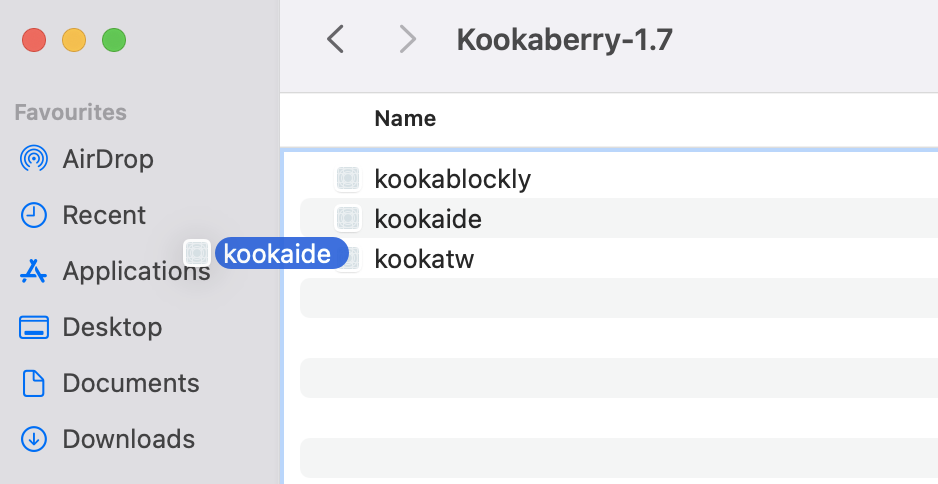
Task: Sort by the Name column header
Action: click(405, 118)
